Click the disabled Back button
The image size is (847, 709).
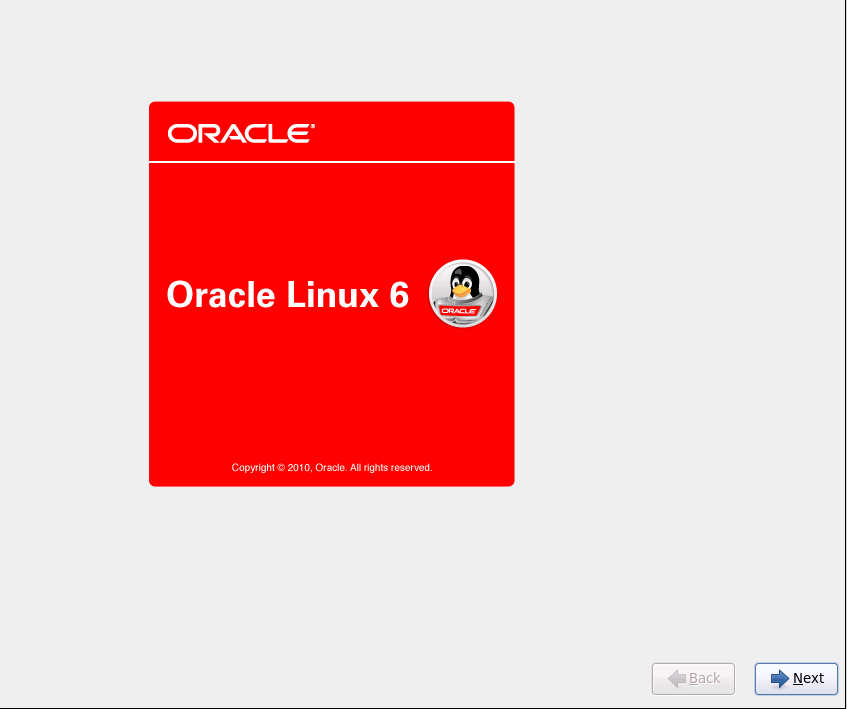693,678
